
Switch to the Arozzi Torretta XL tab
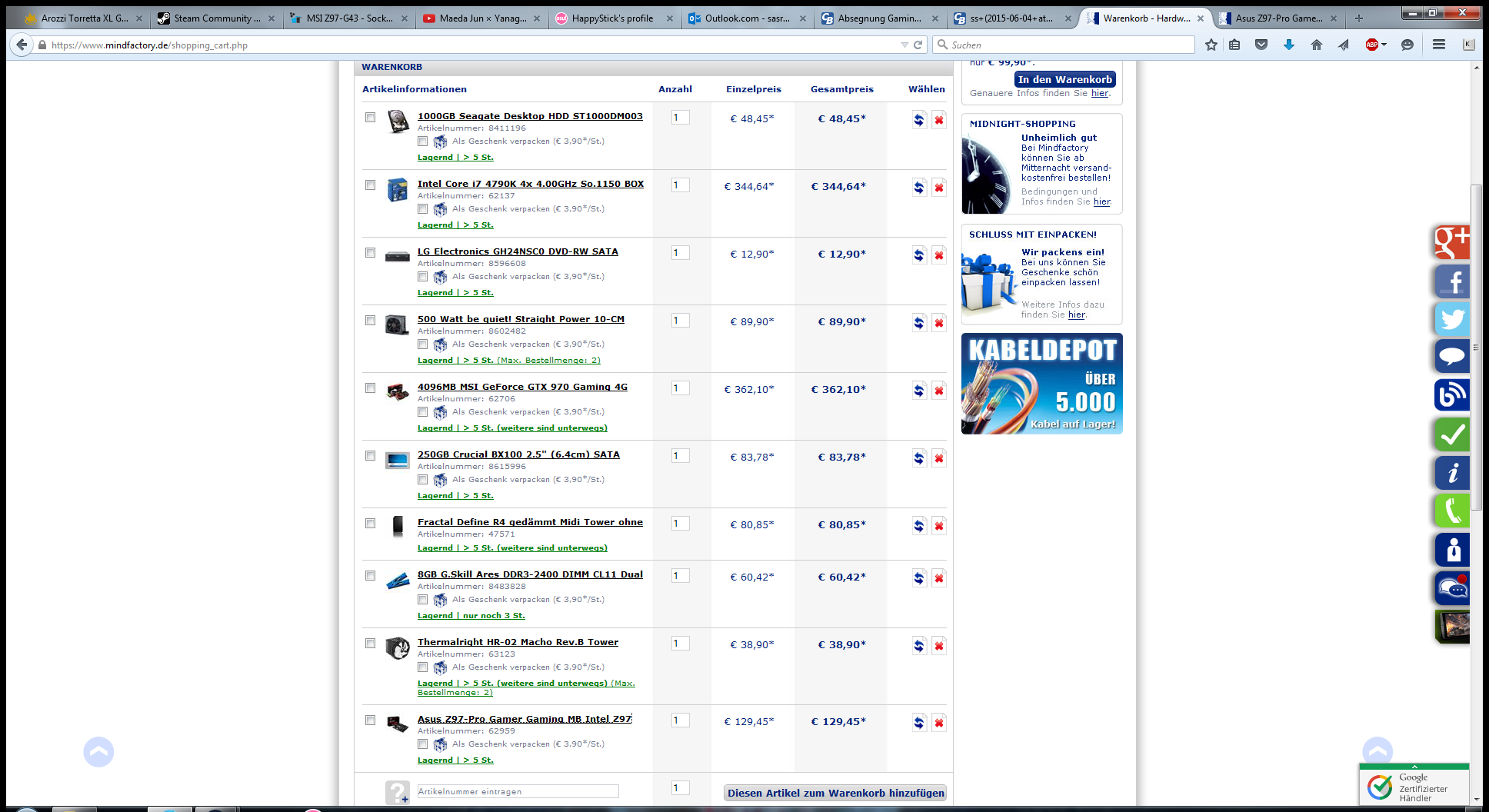click(83, 18)
